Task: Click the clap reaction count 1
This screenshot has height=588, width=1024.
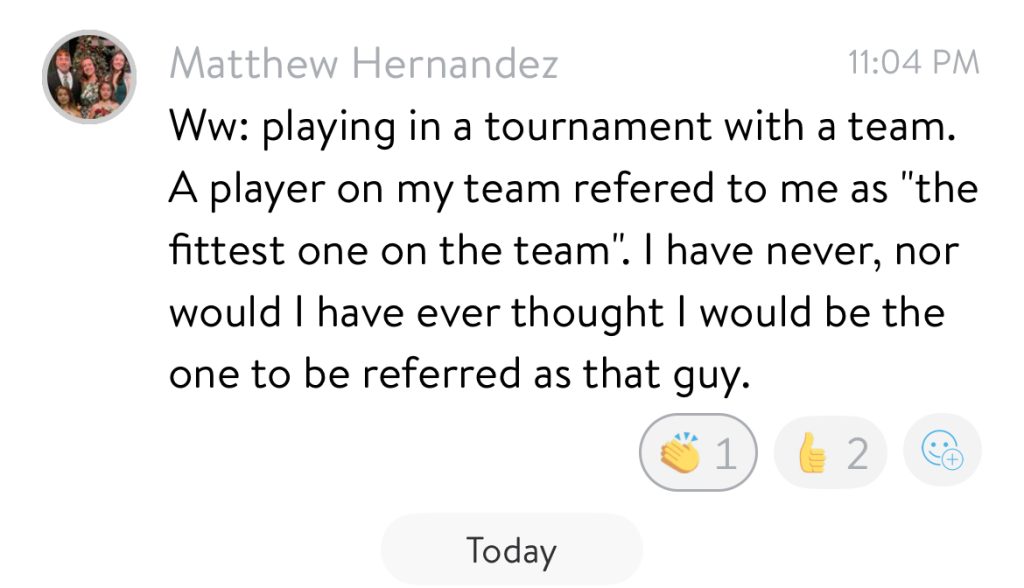Action: (x=726, y=454)
